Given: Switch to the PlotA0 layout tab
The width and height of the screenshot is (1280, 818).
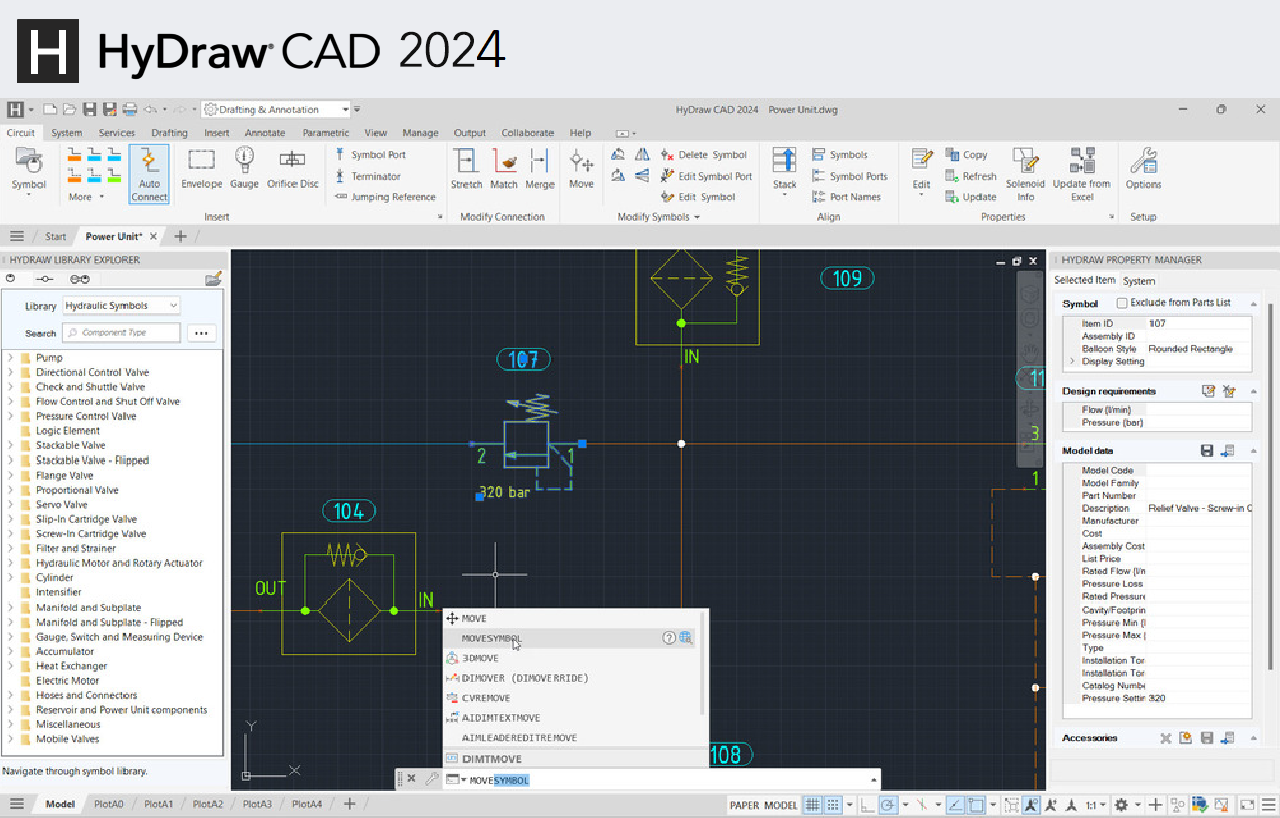Looking at the screenshot, I should coord(108,804).
